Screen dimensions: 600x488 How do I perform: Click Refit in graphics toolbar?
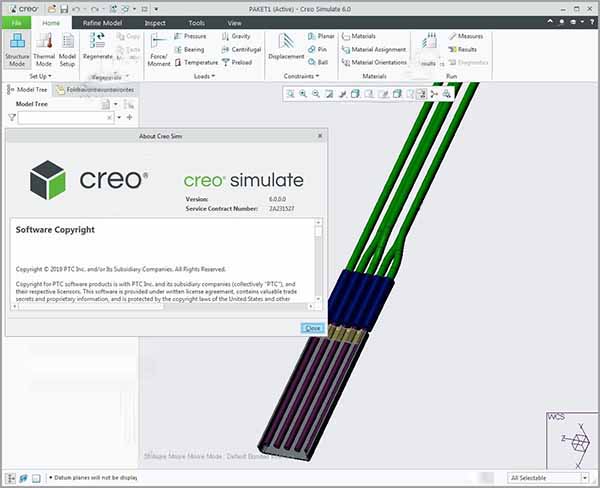(290, 94)
